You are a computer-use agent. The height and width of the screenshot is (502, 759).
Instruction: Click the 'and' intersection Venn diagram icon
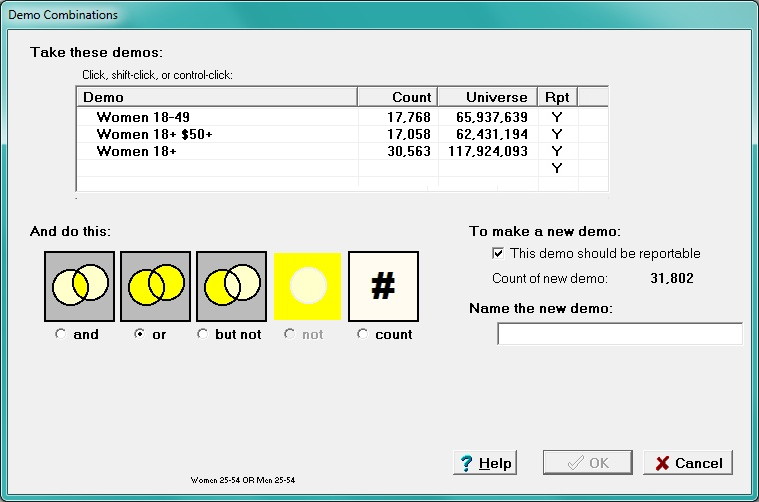click(x=79, y=286)
